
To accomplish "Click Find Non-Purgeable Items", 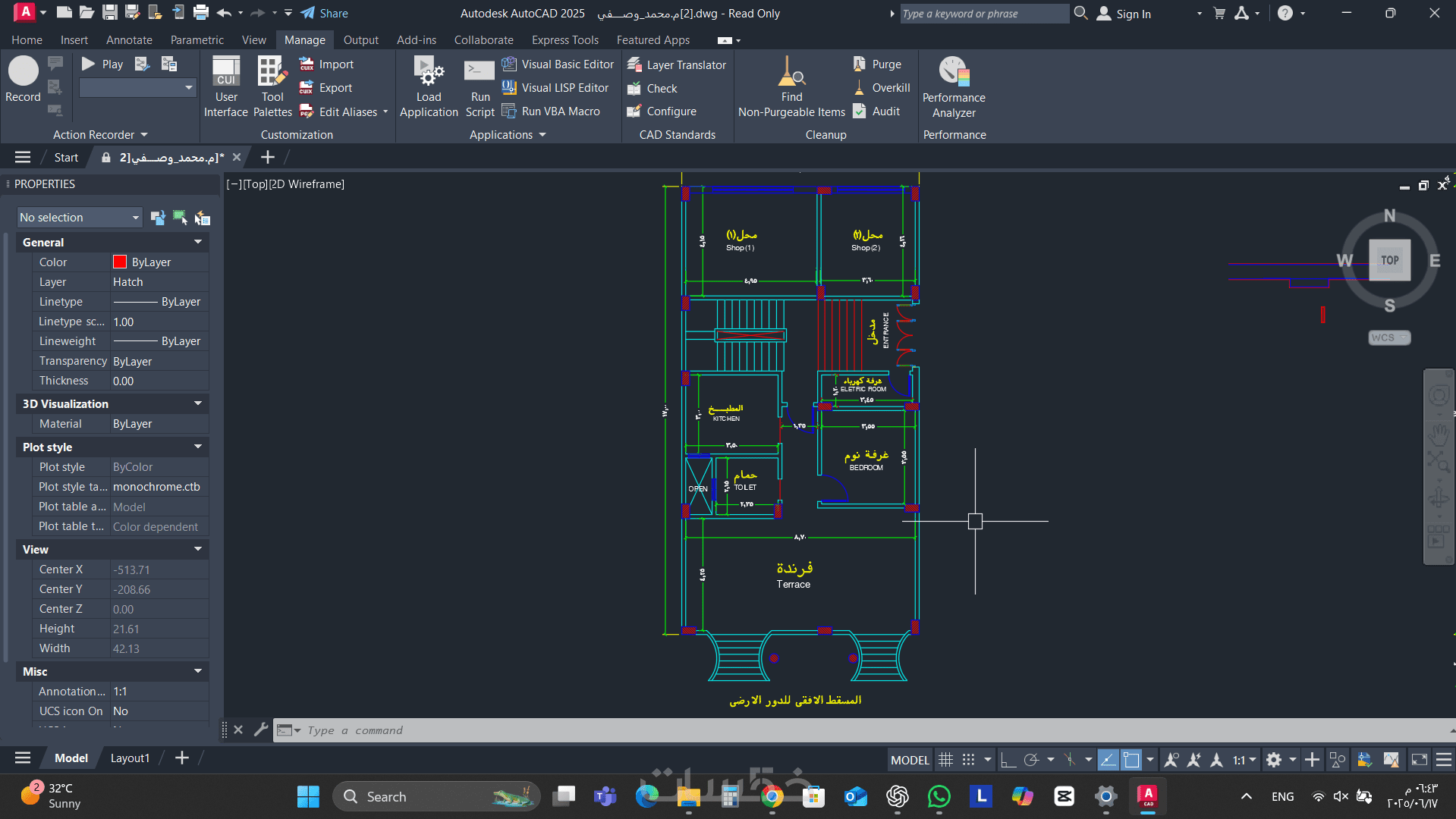I will click(x=791, y=86).
